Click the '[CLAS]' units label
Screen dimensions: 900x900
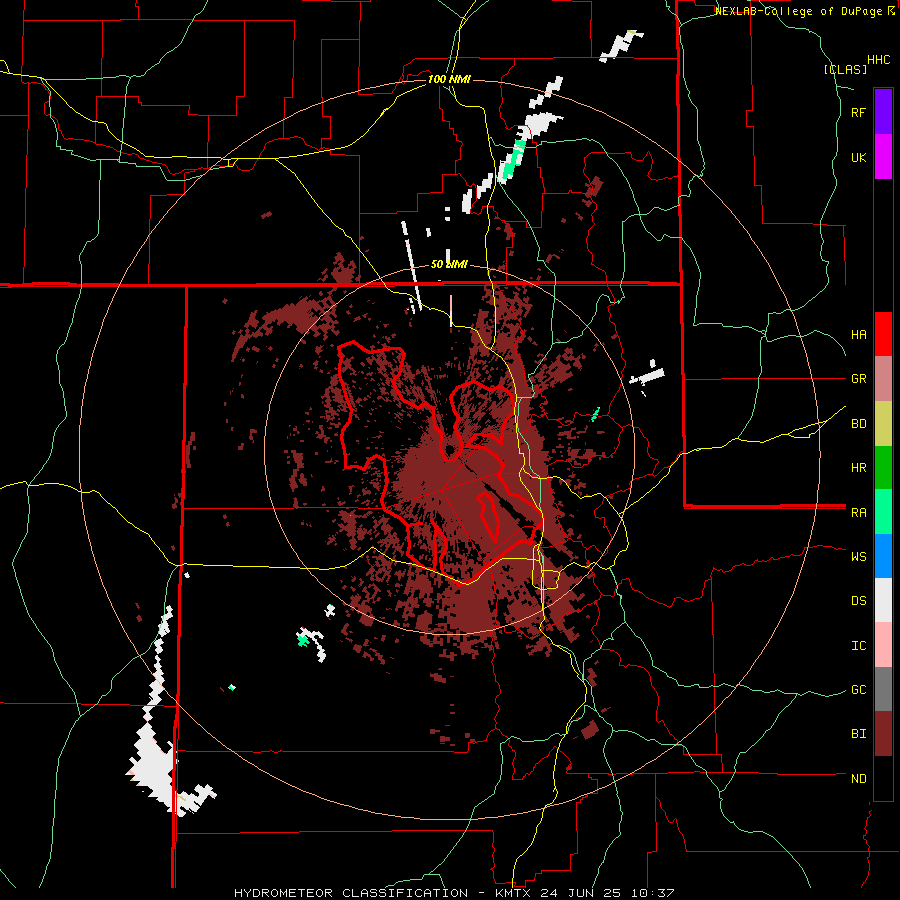(x=845, y=69)
